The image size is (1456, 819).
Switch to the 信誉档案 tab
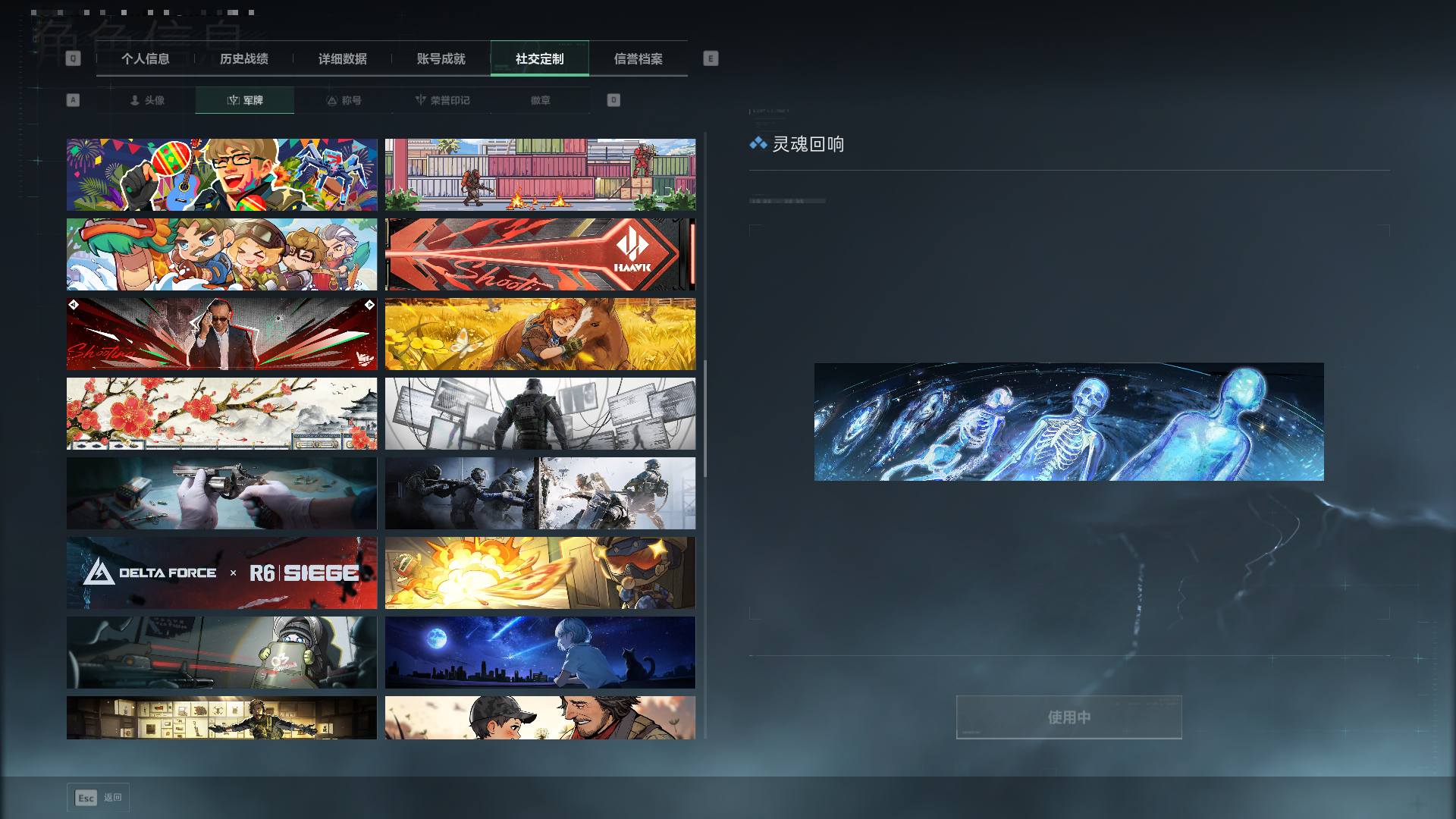pos(639,58)
